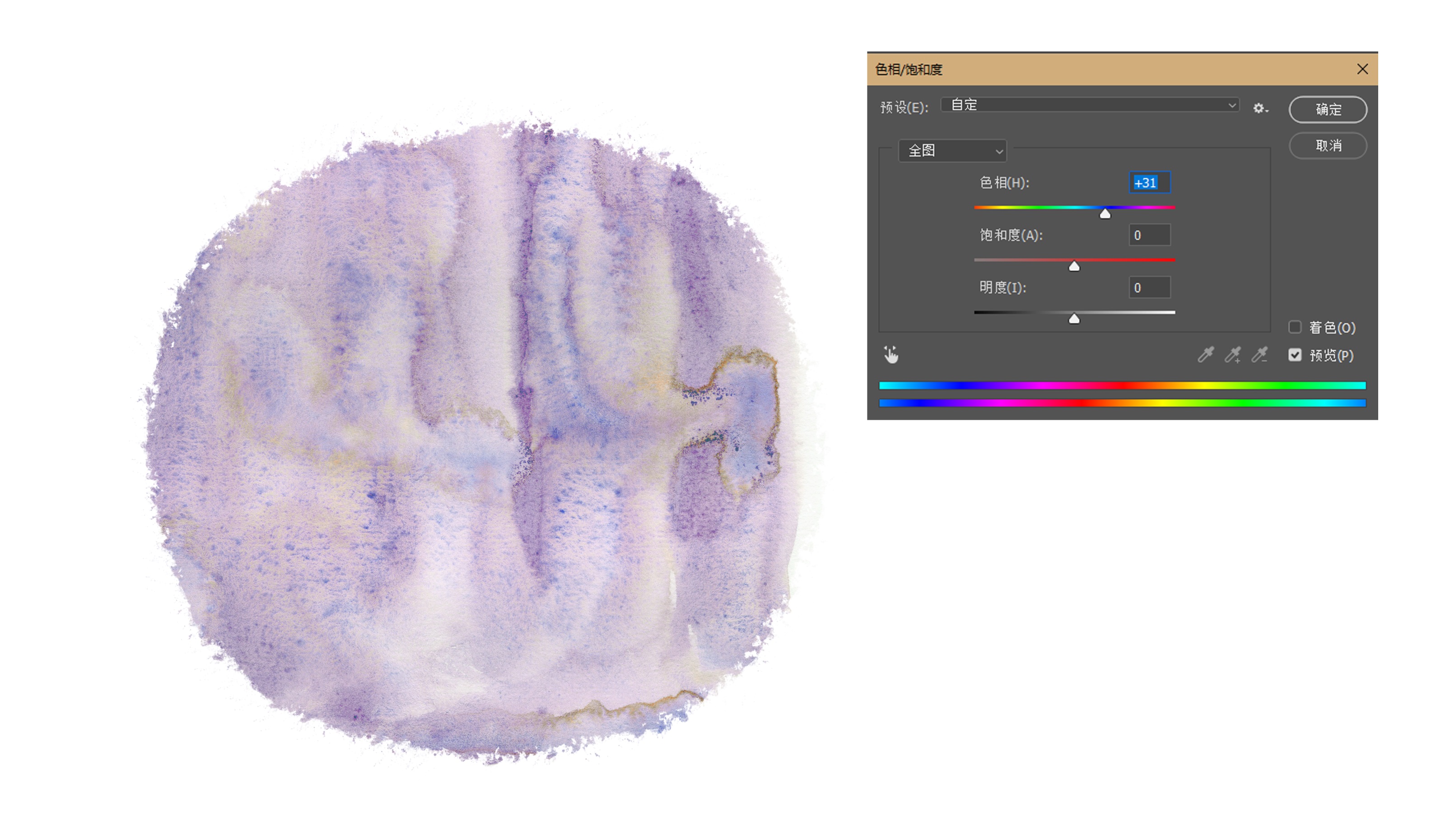This screenshot has width=1436, height=840.
Task: Expand the 全图 channel range dropdown
Action: [x=952, y=151]
